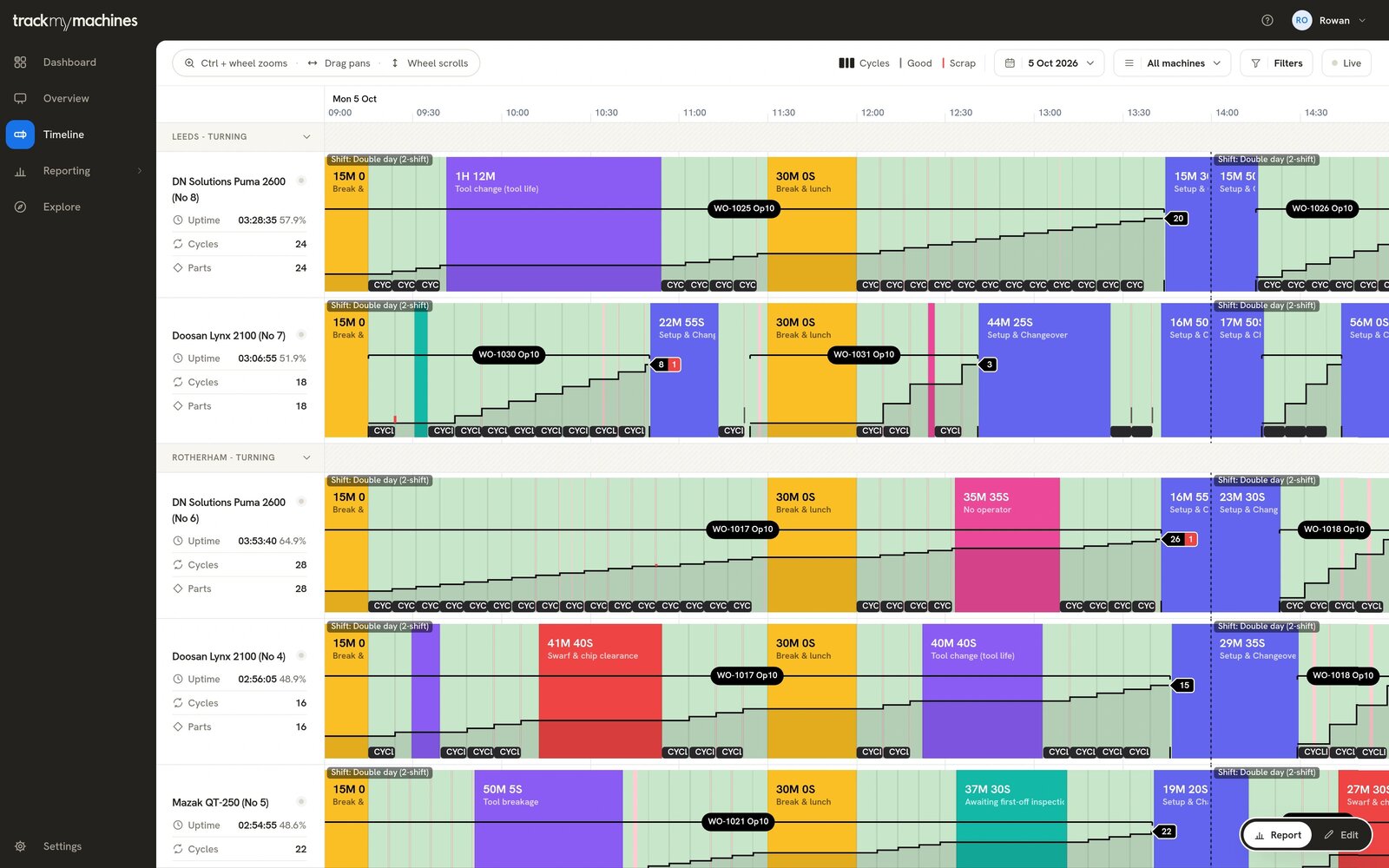
Task: Click the Overview monitor icon
Action: coord(20,98)
